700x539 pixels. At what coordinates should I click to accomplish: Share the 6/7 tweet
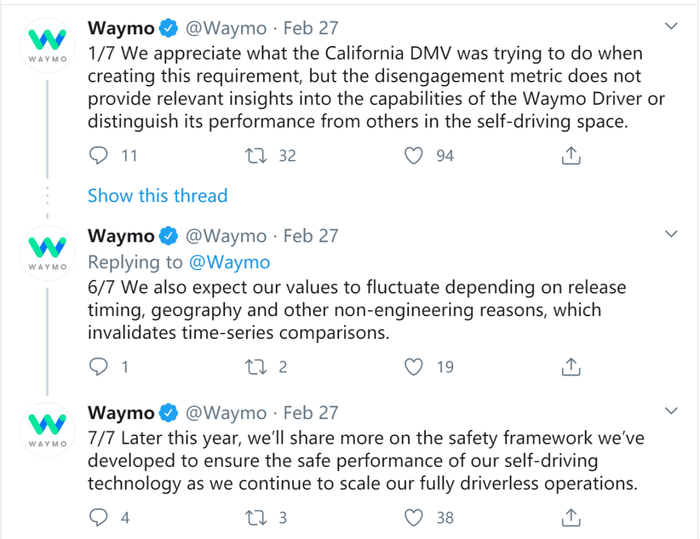571,367
